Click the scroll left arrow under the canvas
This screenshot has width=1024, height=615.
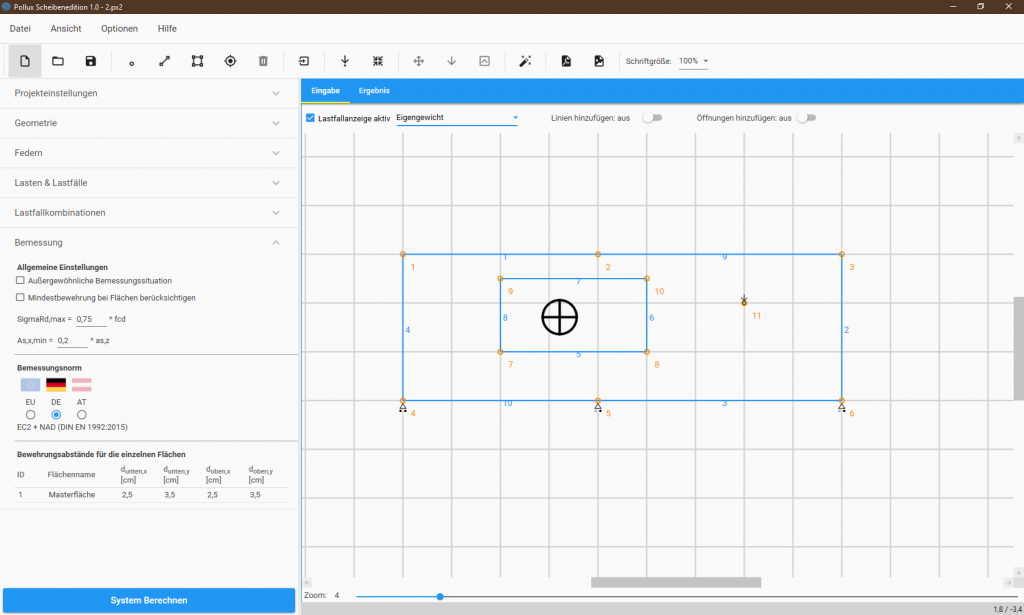(x=308, y=582)
